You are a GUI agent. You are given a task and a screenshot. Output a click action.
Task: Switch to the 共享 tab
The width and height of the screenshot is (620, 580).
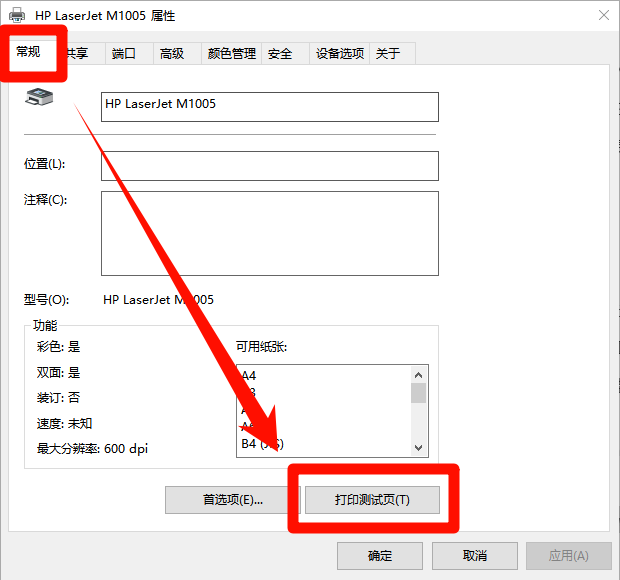point(78,54)
